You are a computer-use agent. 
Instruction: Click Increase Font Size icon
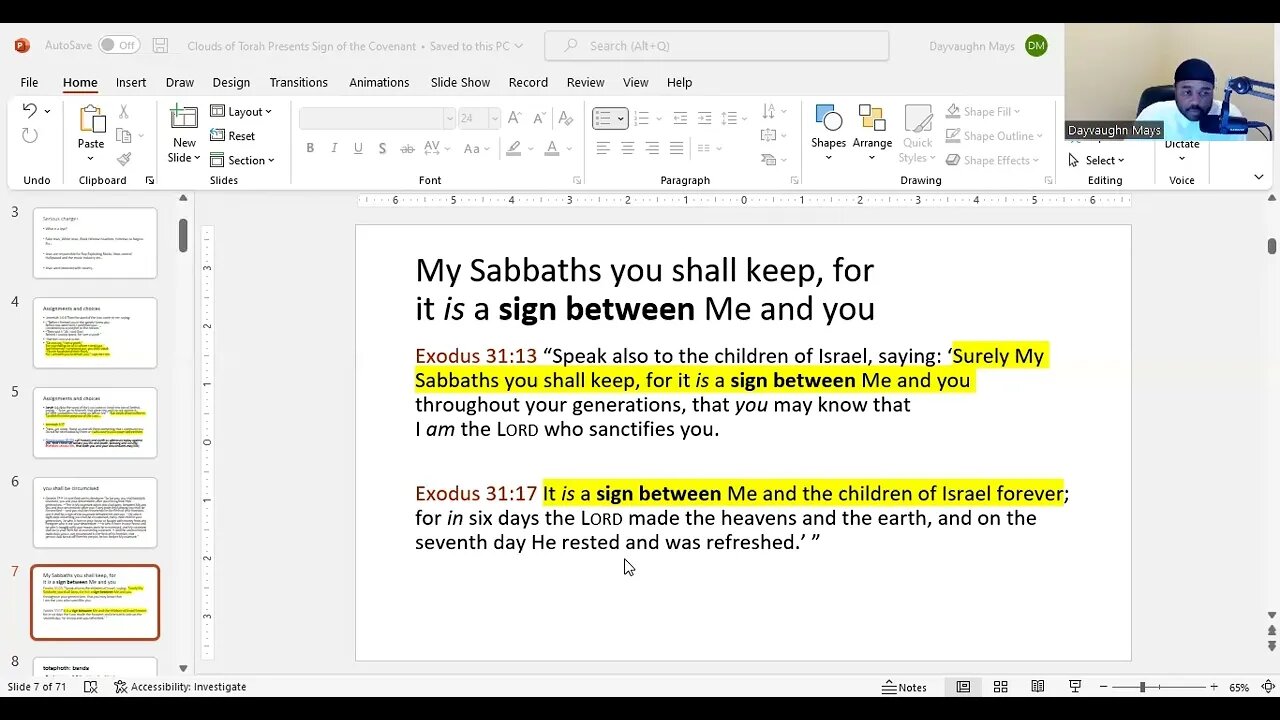coord(515,118)
